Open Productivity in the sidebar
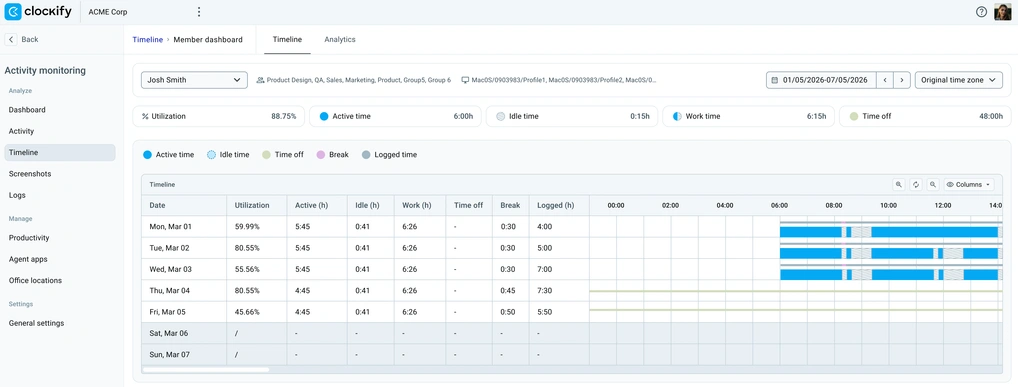1018x387 pixels. pos(29,238)
